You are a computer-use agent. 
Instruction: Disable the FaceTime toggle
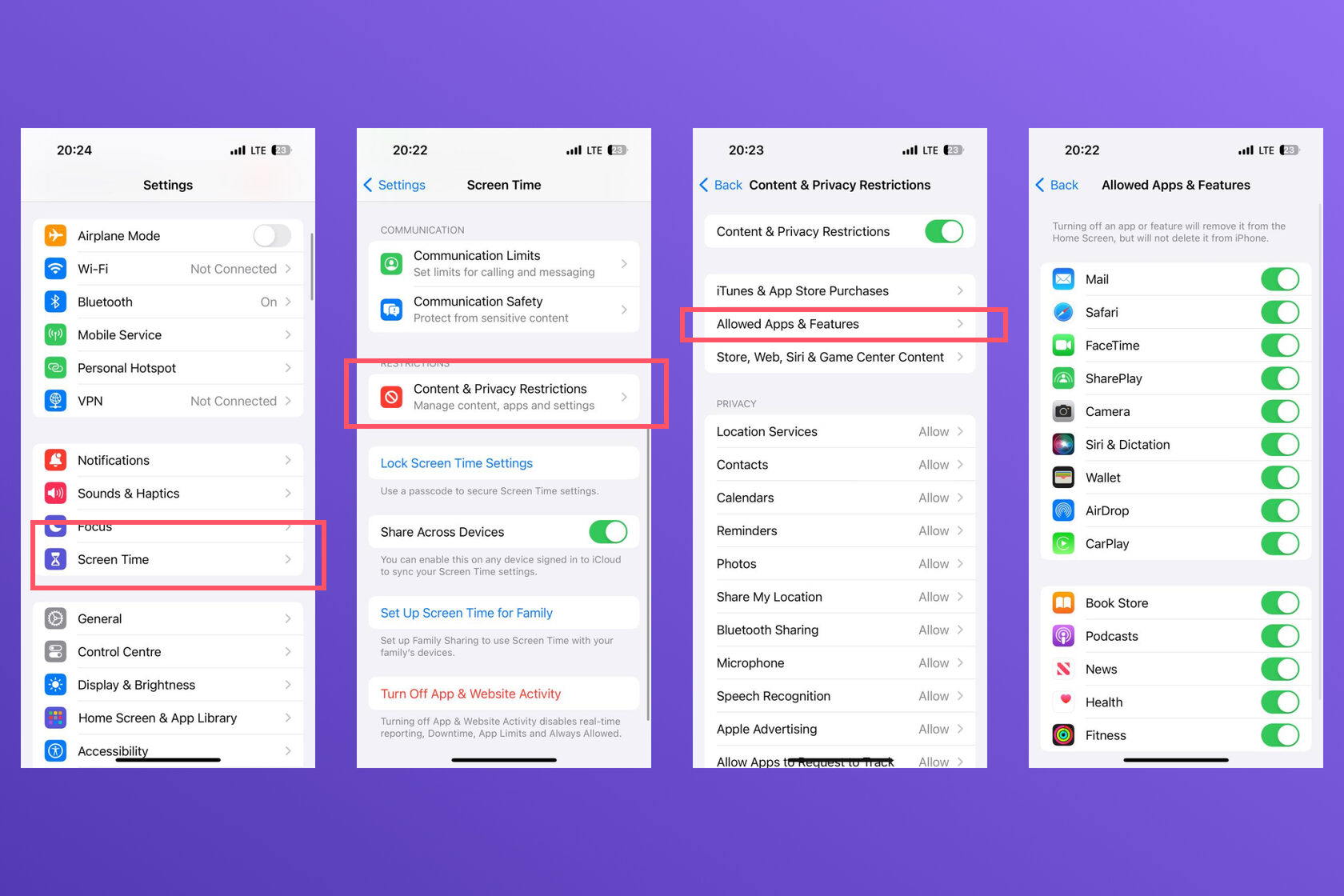point(1280,346)
